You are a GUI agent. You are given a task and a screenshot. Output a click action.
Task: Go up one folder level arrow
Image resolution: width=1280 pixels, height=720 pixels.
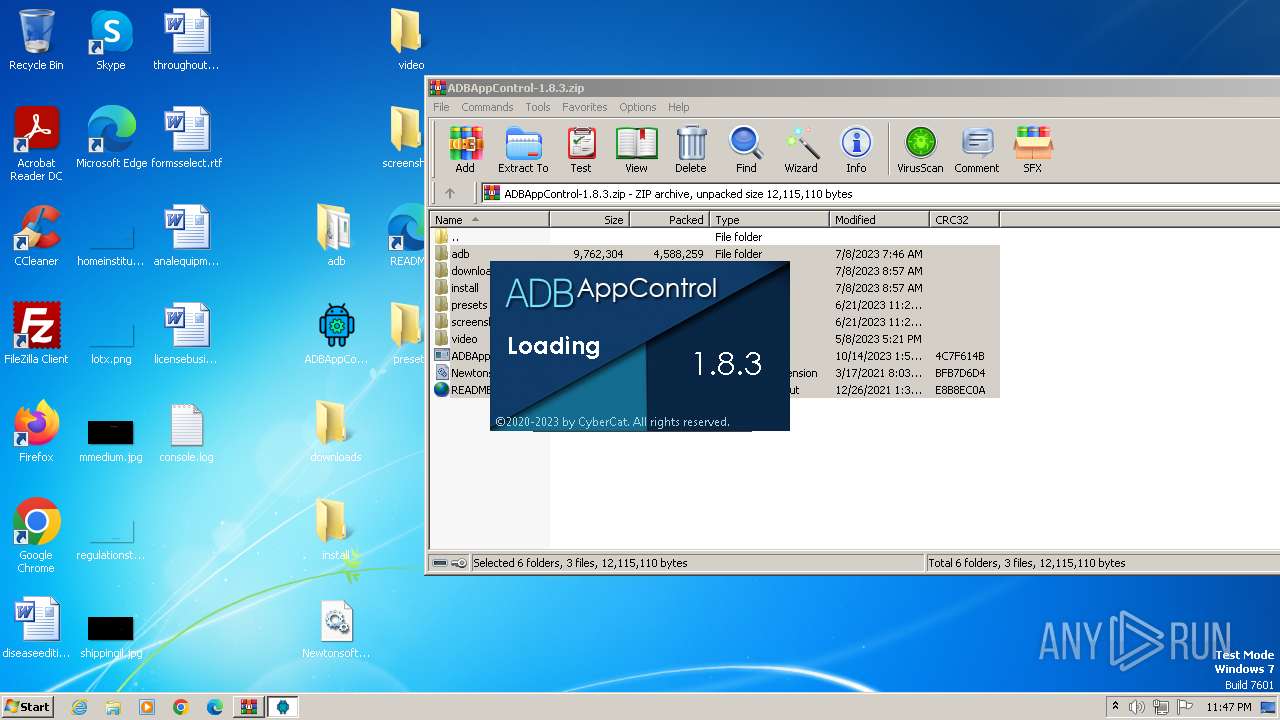450,193
